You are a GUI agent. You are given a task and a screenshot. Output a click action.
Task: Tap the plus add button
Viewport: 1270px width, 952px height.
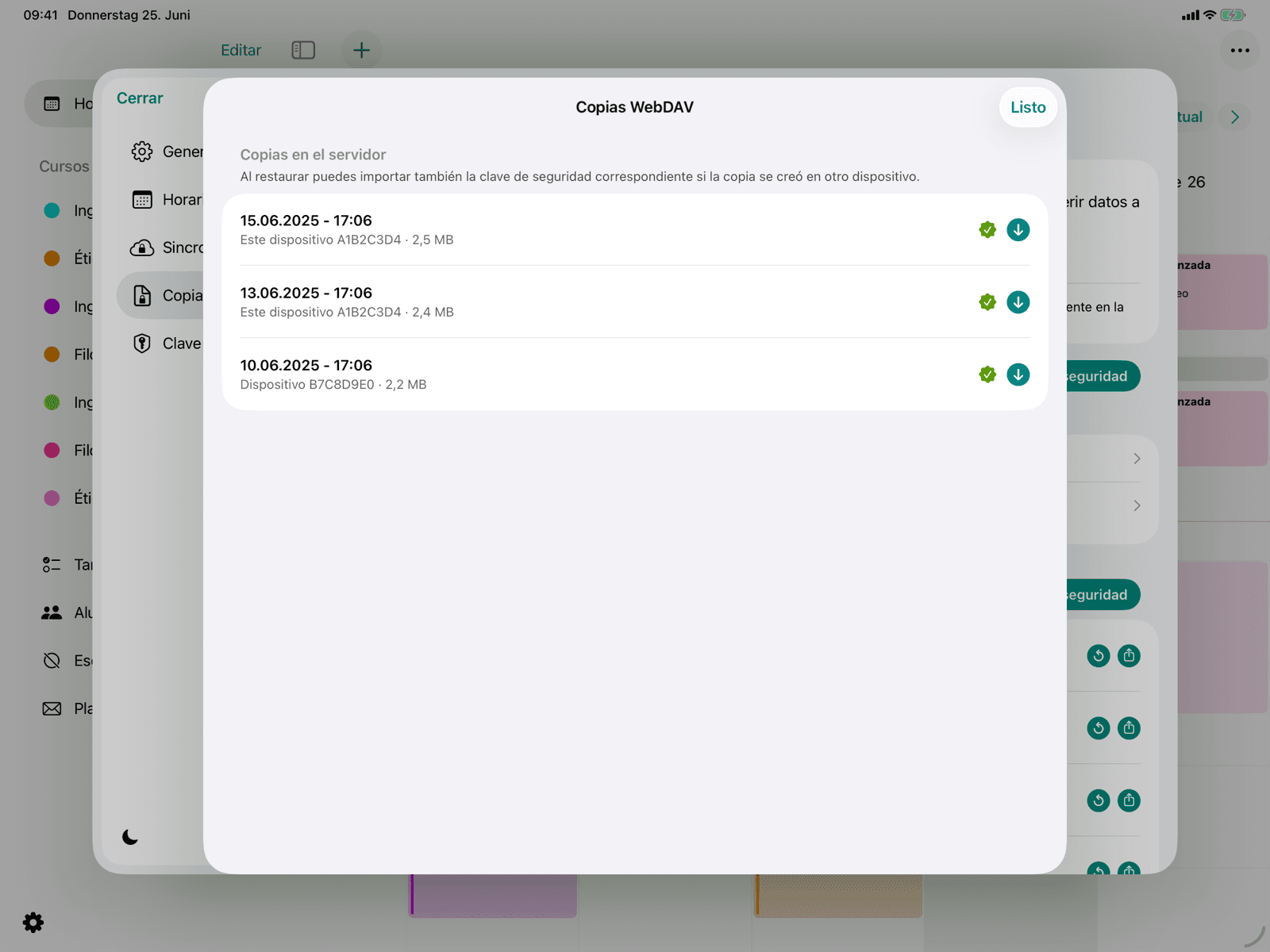click(x=361, y=50)
